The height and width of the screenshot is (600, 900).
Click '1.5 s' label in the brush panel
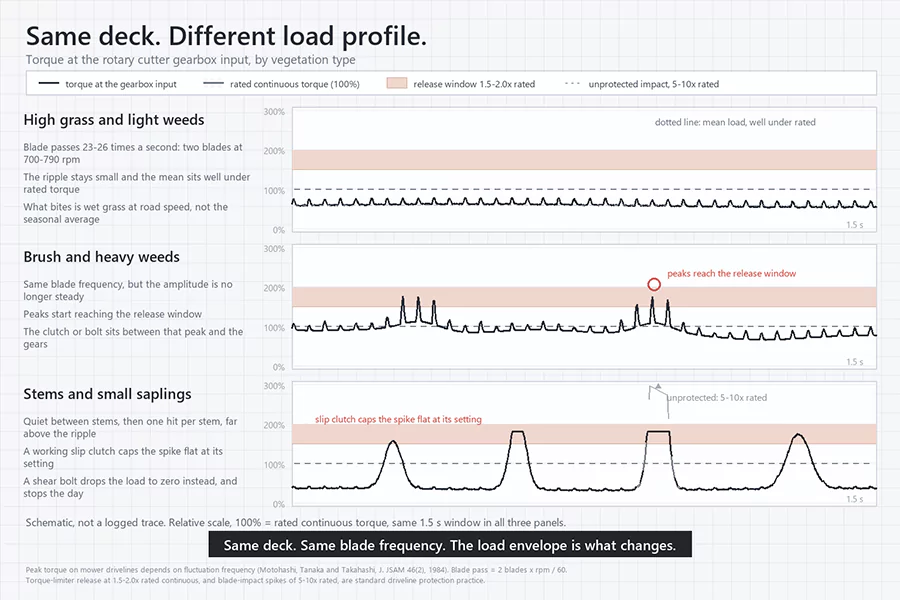pyautogui.click(x=855, y=362)
